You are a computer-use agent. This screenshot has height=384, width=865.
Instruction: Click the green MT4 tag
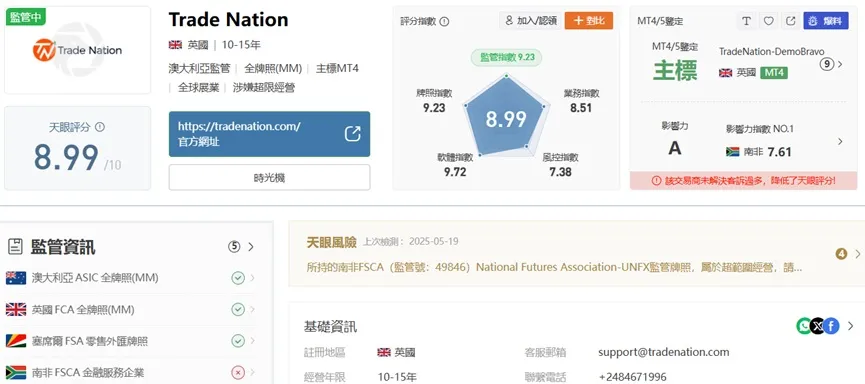coord(774,72)
